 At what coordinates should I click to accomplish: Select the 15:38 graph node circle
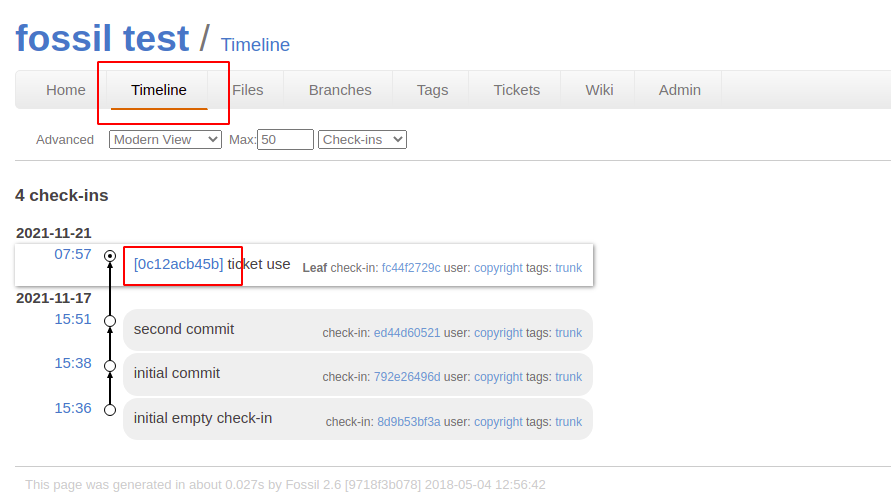(110, 366)
